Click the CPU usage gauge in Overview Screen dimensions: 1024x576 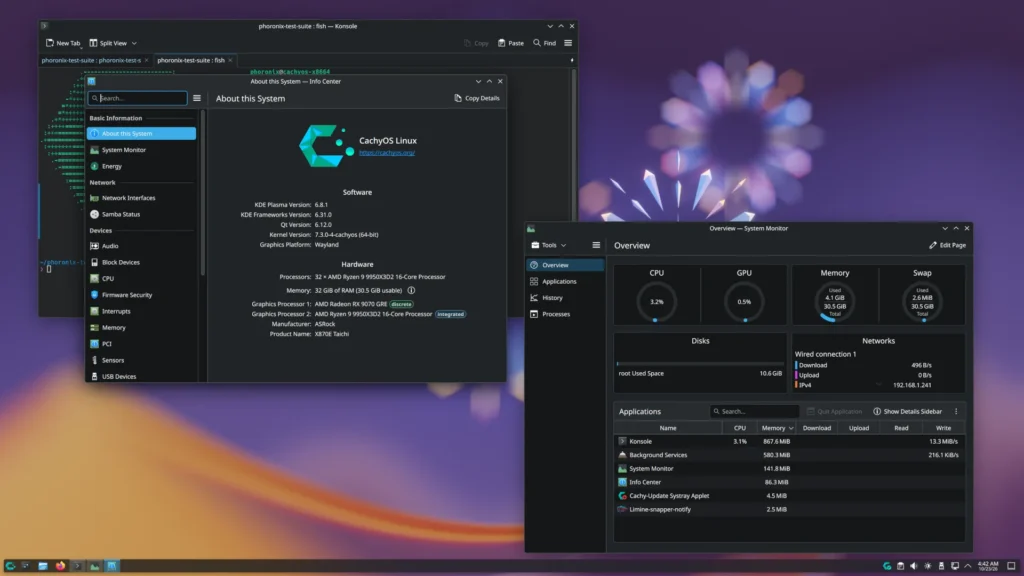(x=656, y=302)
